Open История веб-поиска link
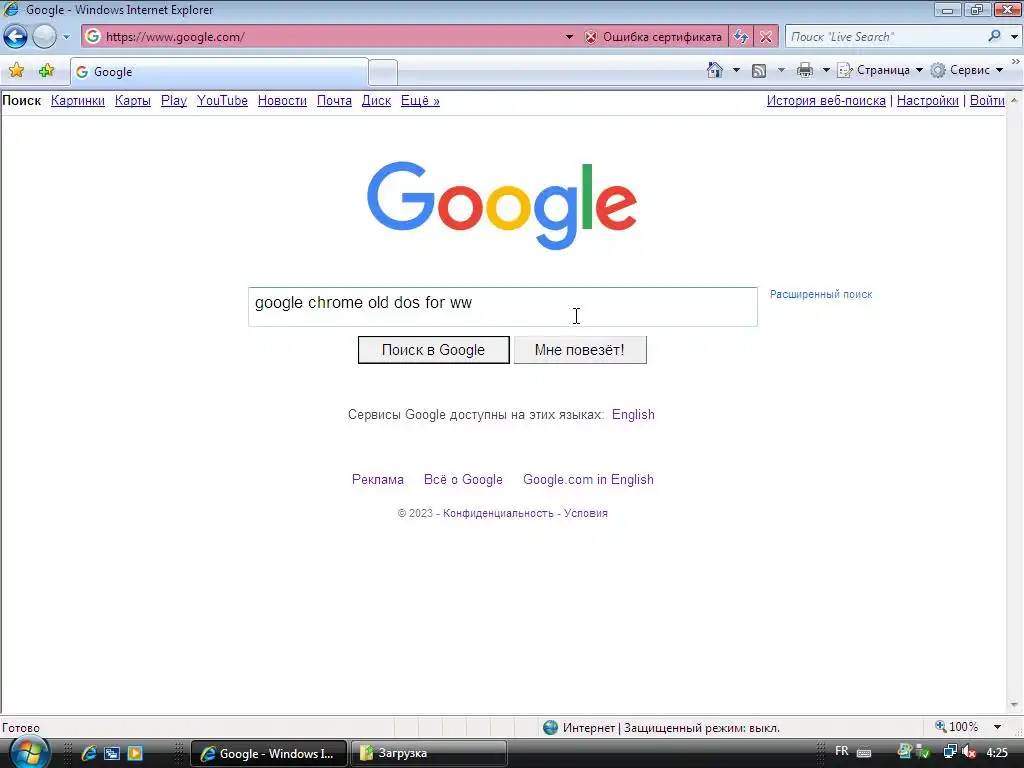The width and height of the screenshot is (1024, 768). pos(826,101)
